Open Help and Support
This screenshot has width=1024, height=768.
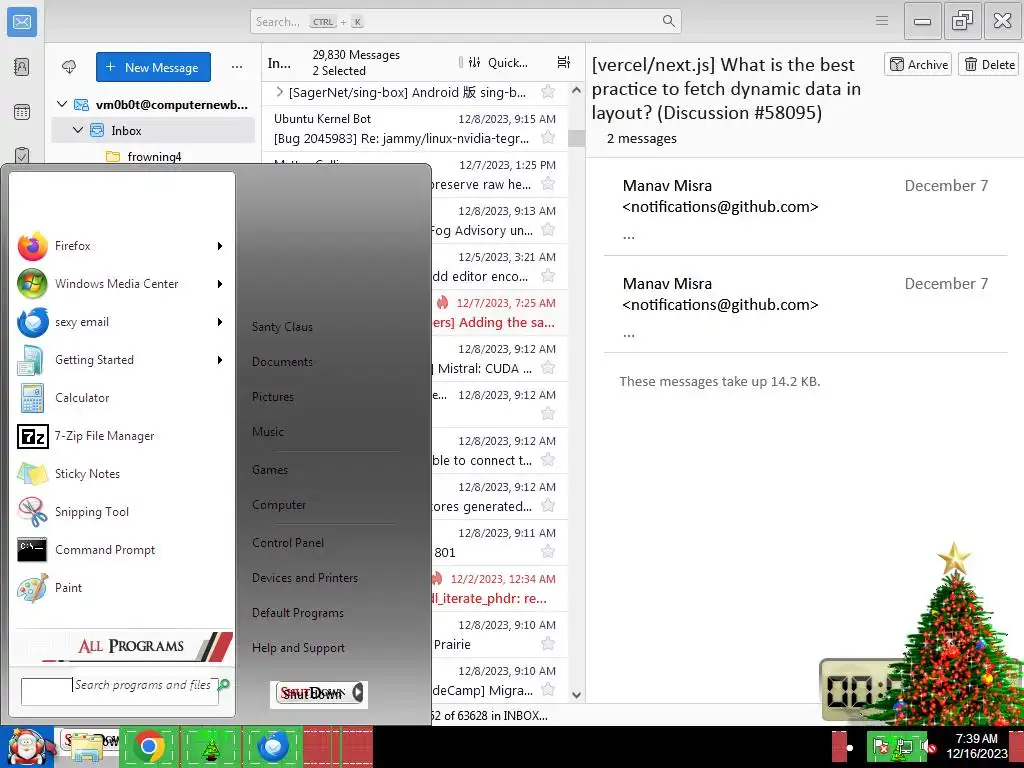[298, 648]
